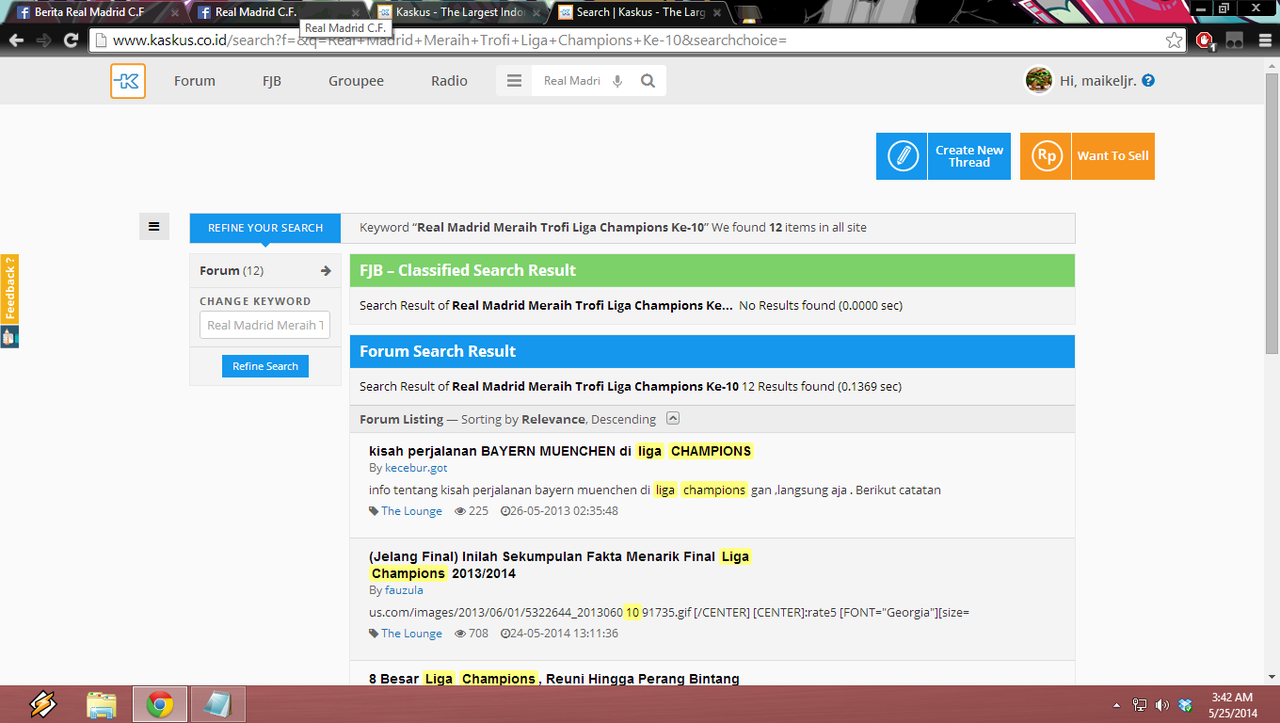Open the search category hamburger menu

(514, 81)
